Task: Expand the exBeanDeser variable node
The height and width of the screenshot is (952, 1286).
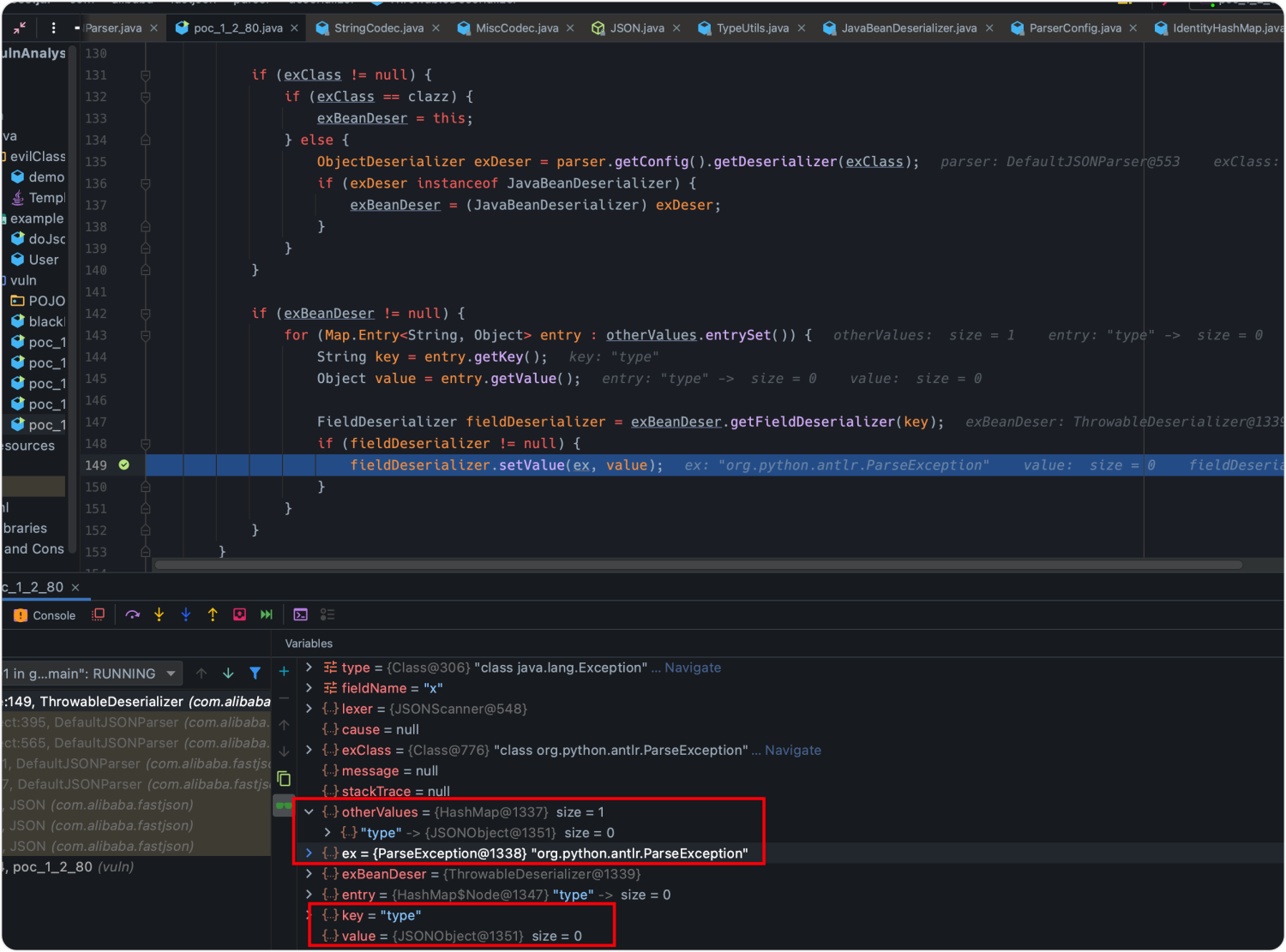Action: tap(309, 874)
